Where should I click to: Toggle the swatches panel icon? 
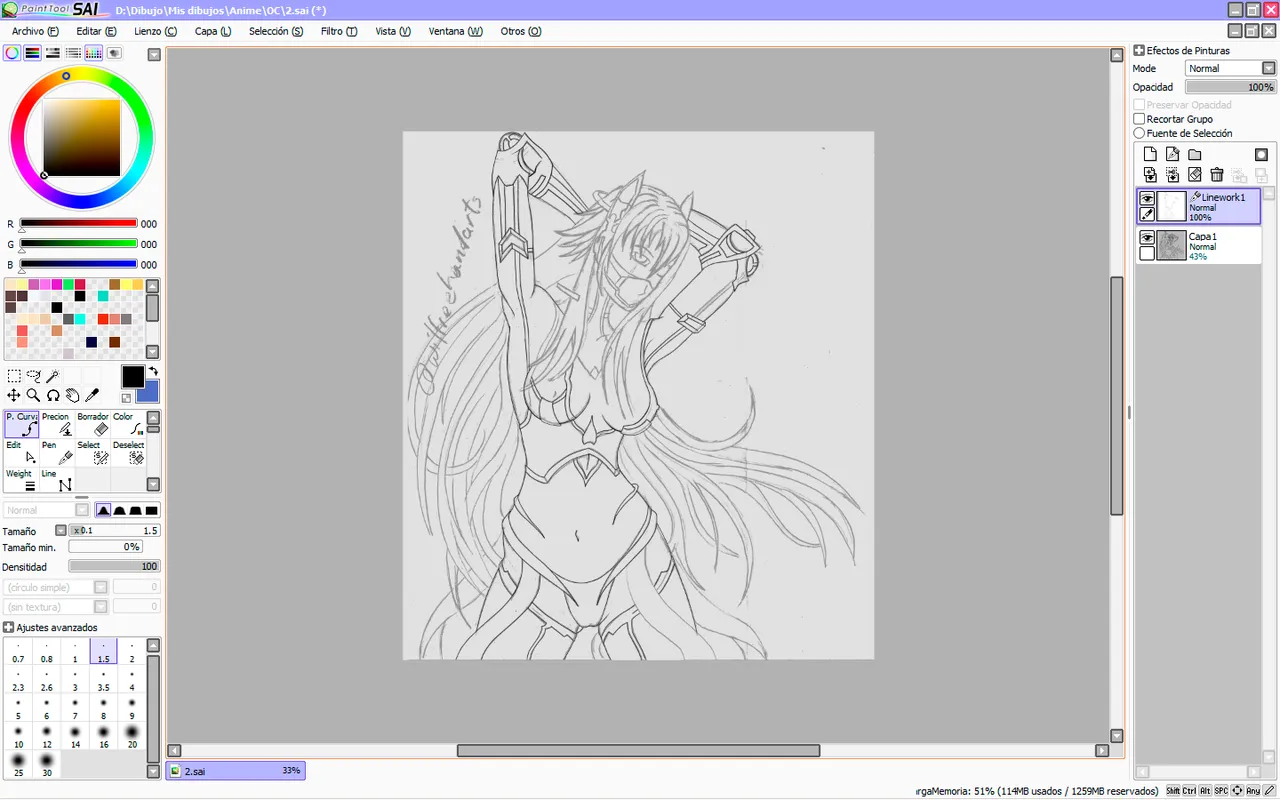coord(94,53)
